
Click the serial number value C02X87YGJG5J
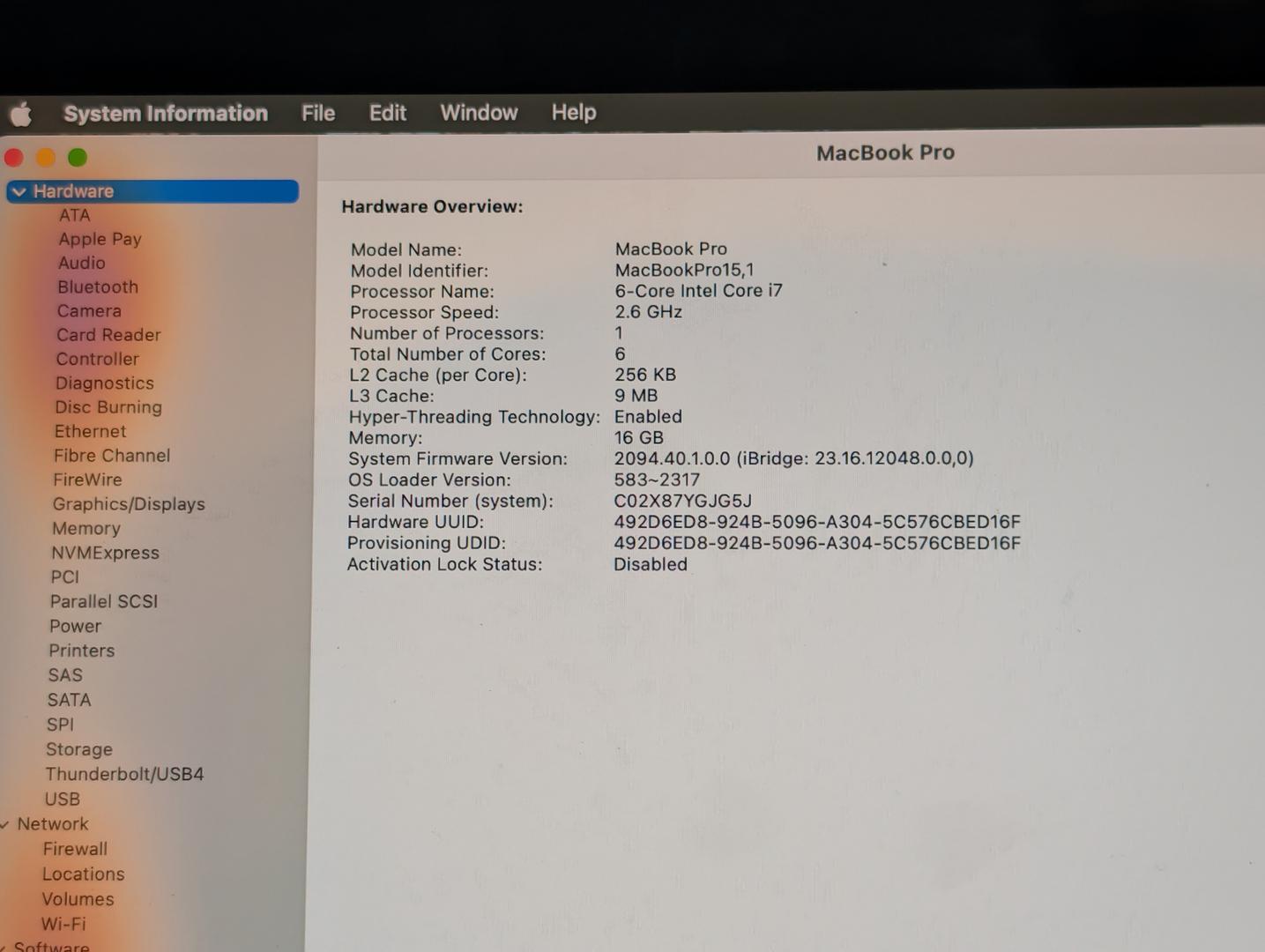coord(682,501)
